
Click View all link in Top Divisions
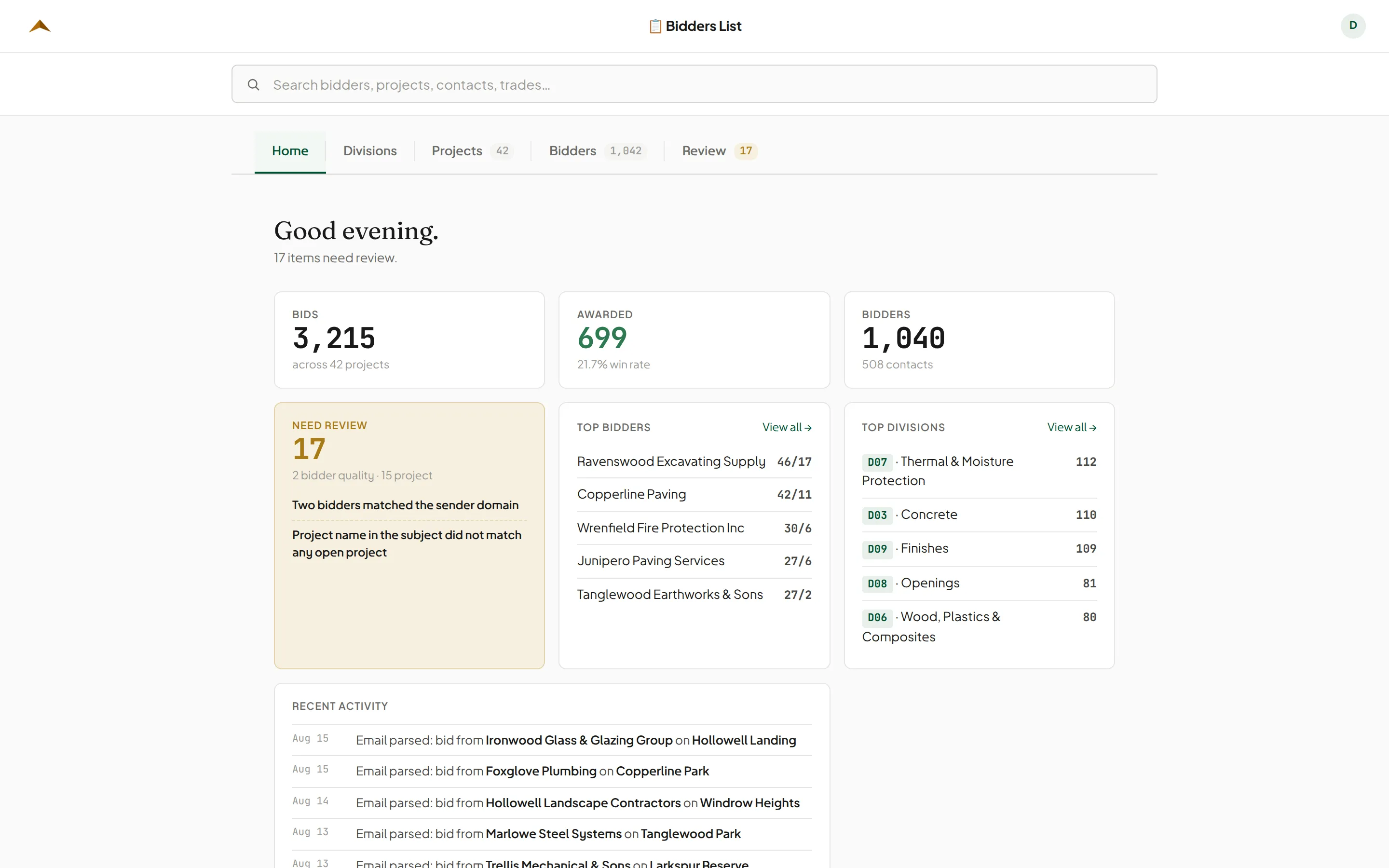point(1071,428)
